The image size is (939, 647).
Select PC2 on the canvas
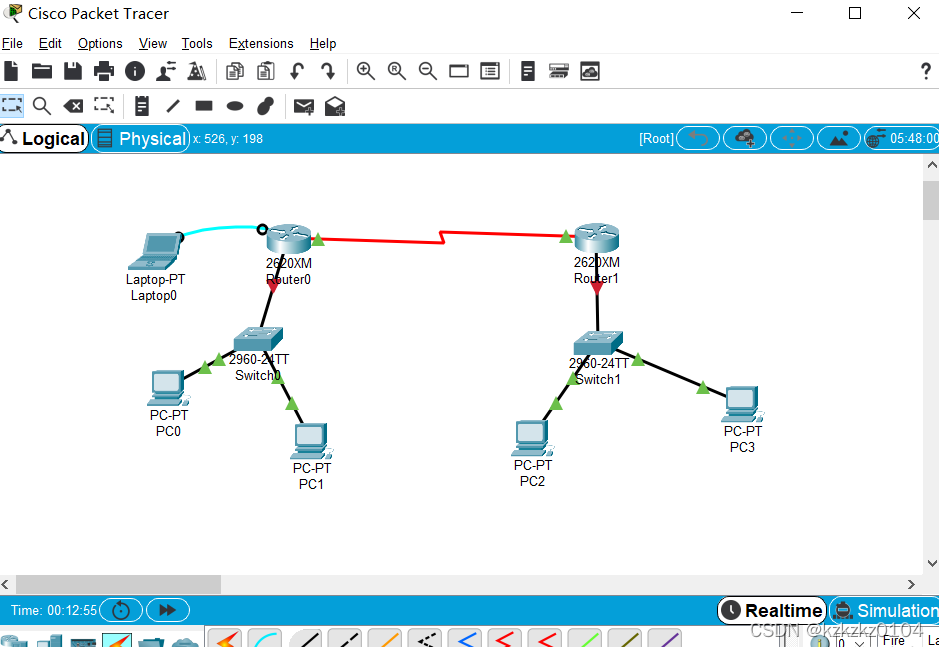pos(532,438)
